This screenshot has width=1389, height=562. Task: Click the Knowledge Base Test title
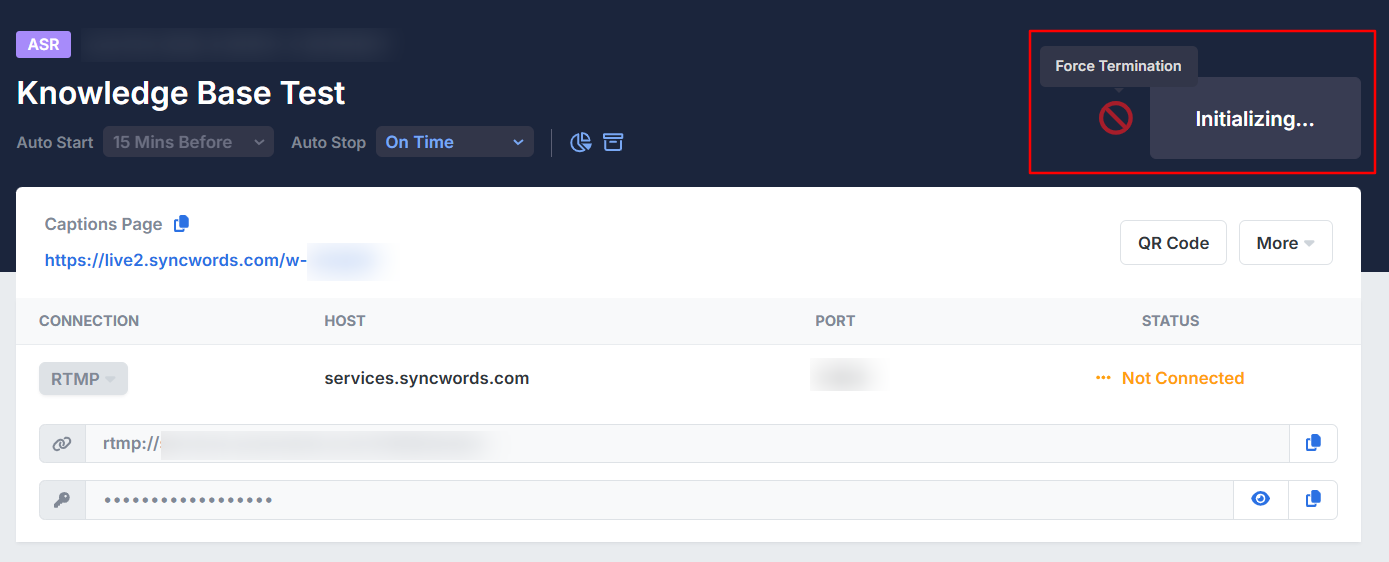pyautogui.click(x=181, y=93)
